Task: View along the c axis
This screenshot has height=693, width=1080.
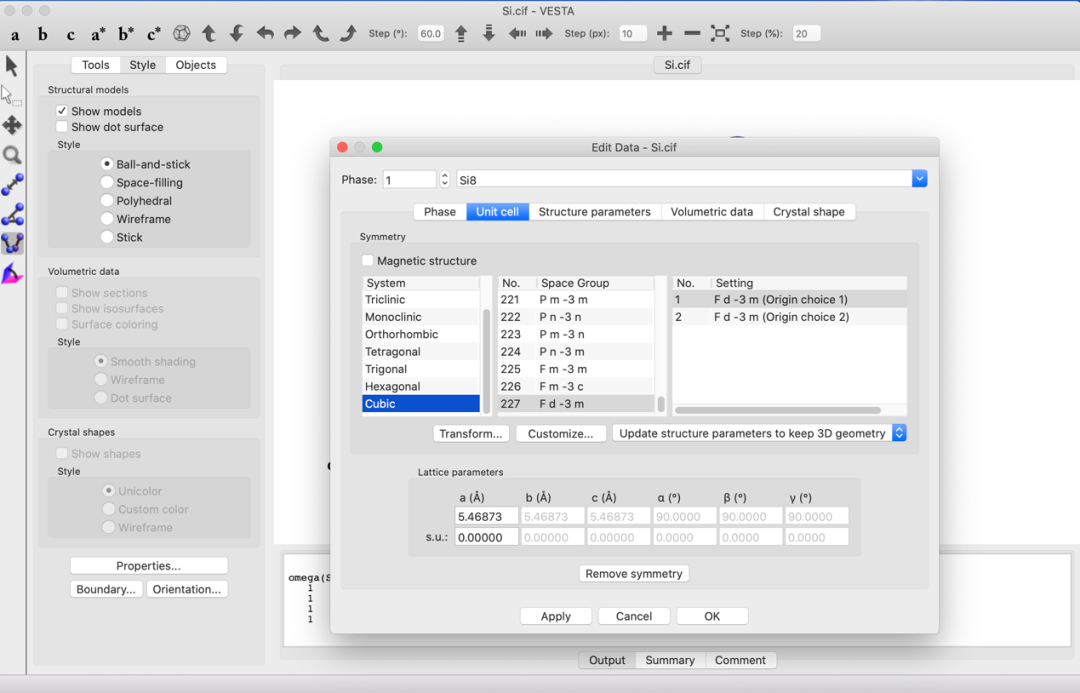Action: (x=70, y=34)
